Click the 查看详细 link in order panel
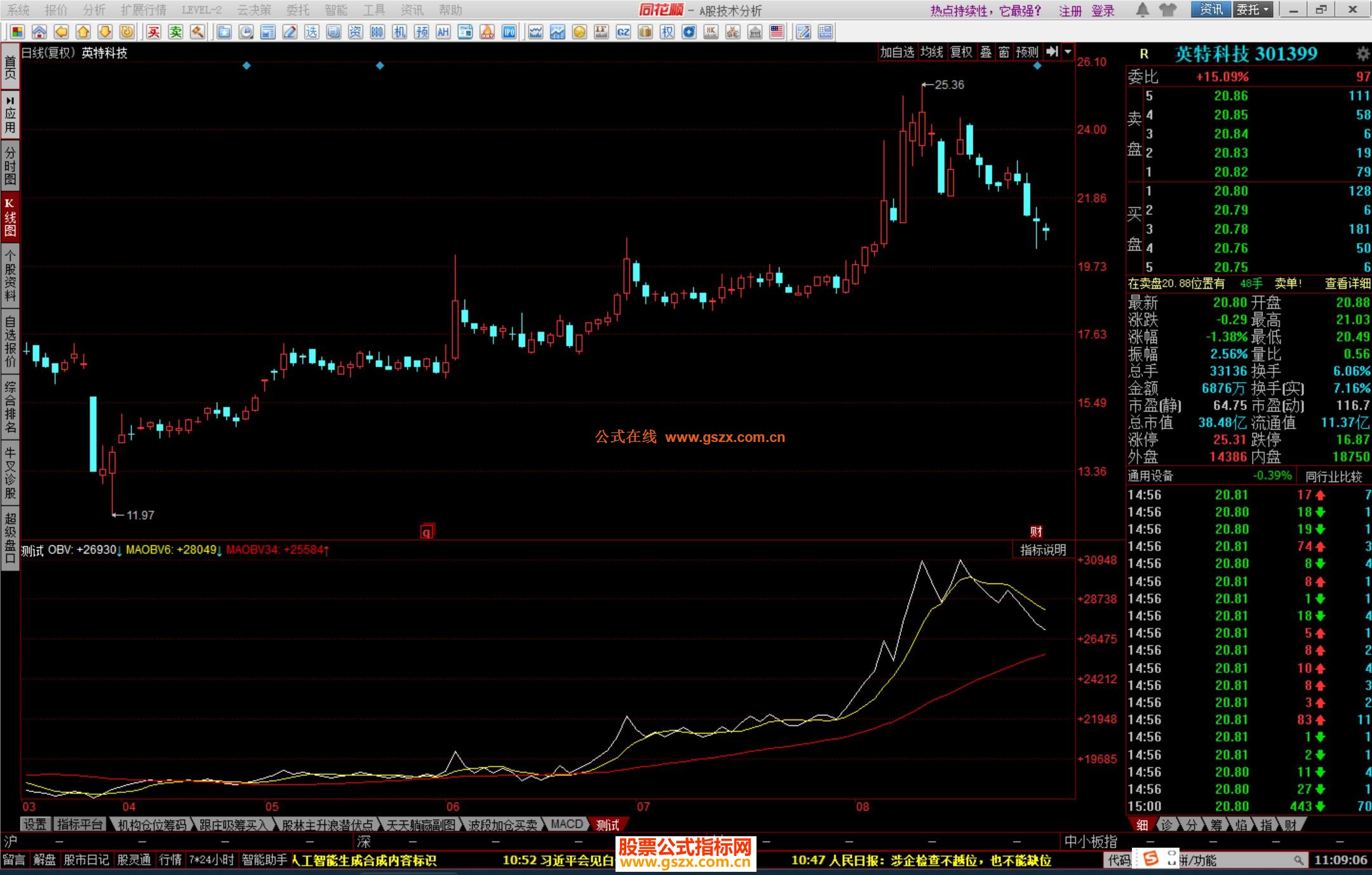Viewport: 1372px width, 875px height. (x=1347, y=283)
